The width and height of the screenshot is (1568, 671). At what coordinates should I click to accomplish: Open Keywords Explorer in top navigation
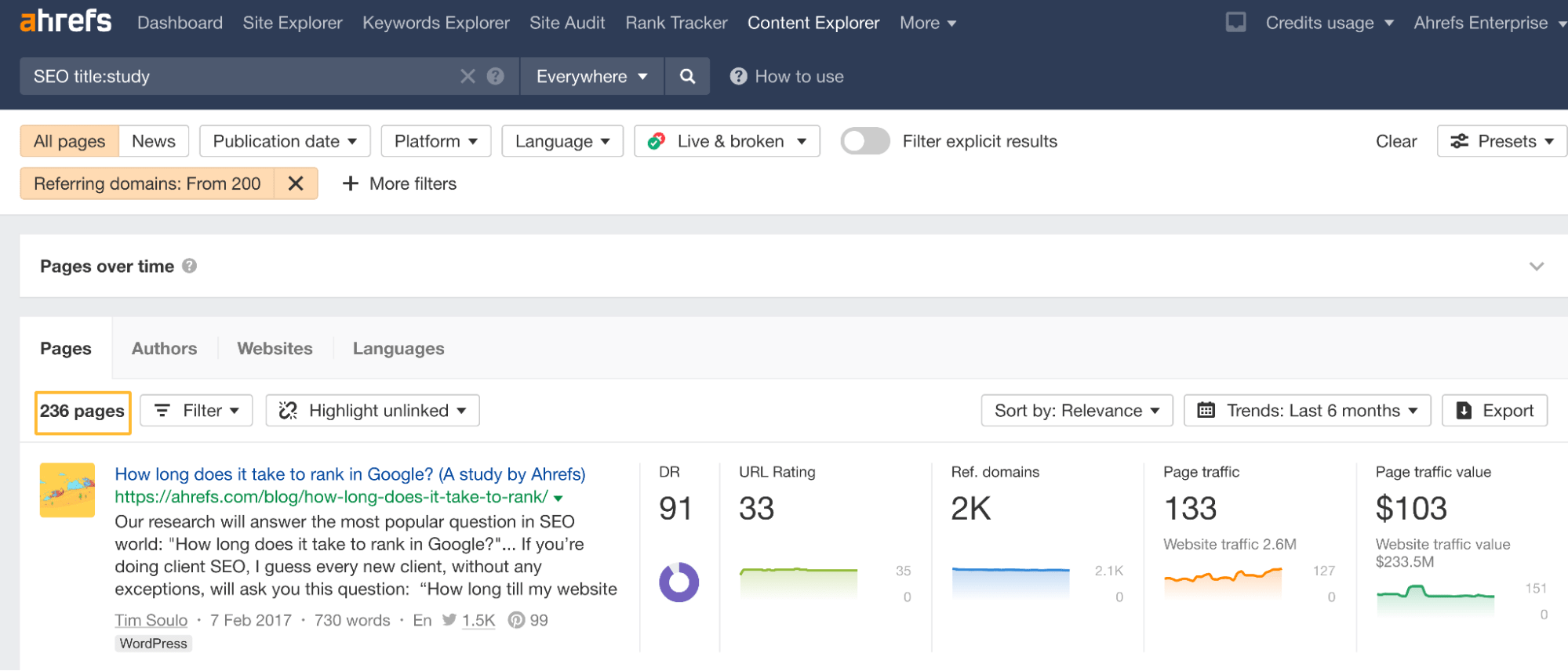point(435,23)
